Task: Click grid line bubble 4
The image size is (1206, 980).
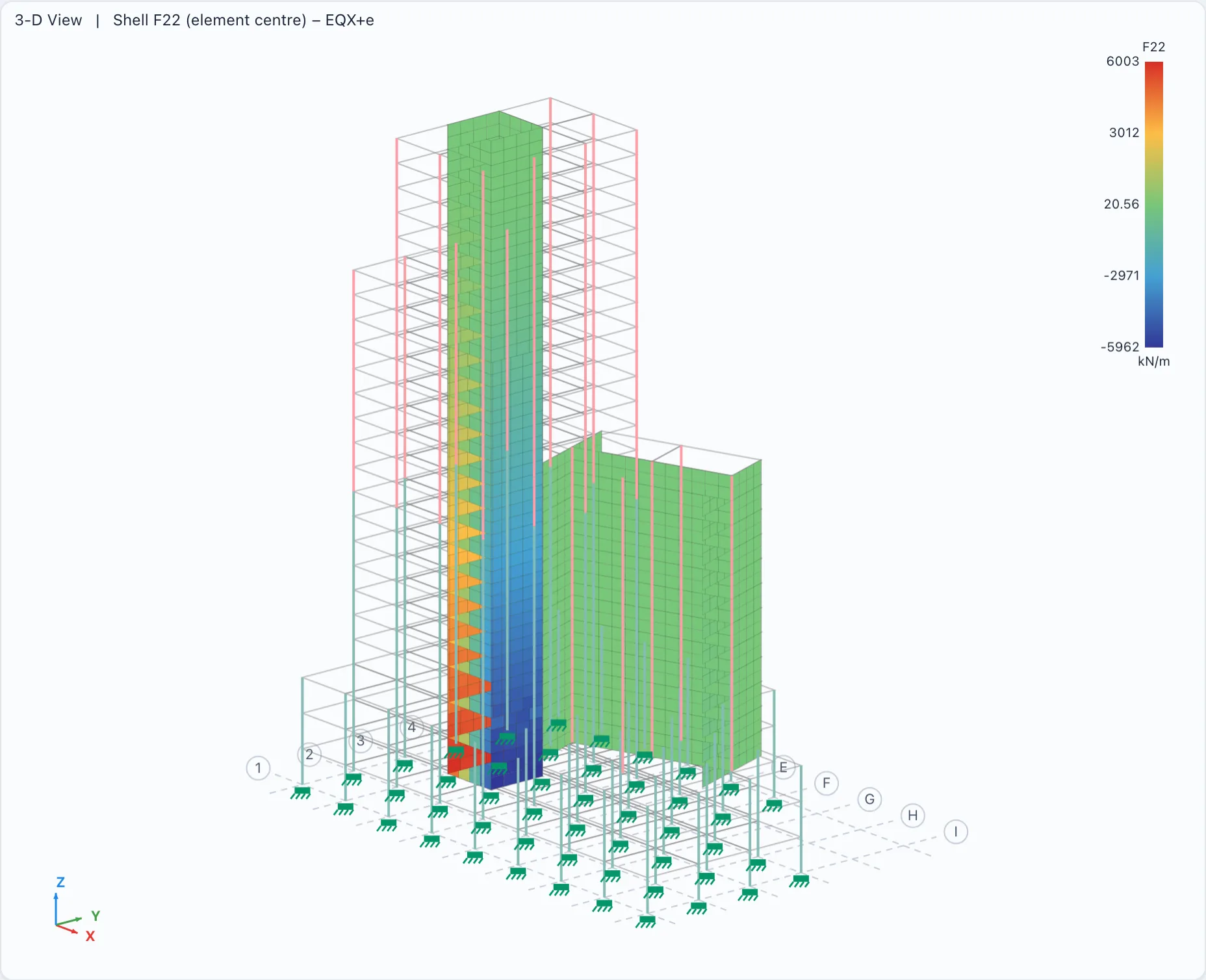Action: [x=411, y=727]
